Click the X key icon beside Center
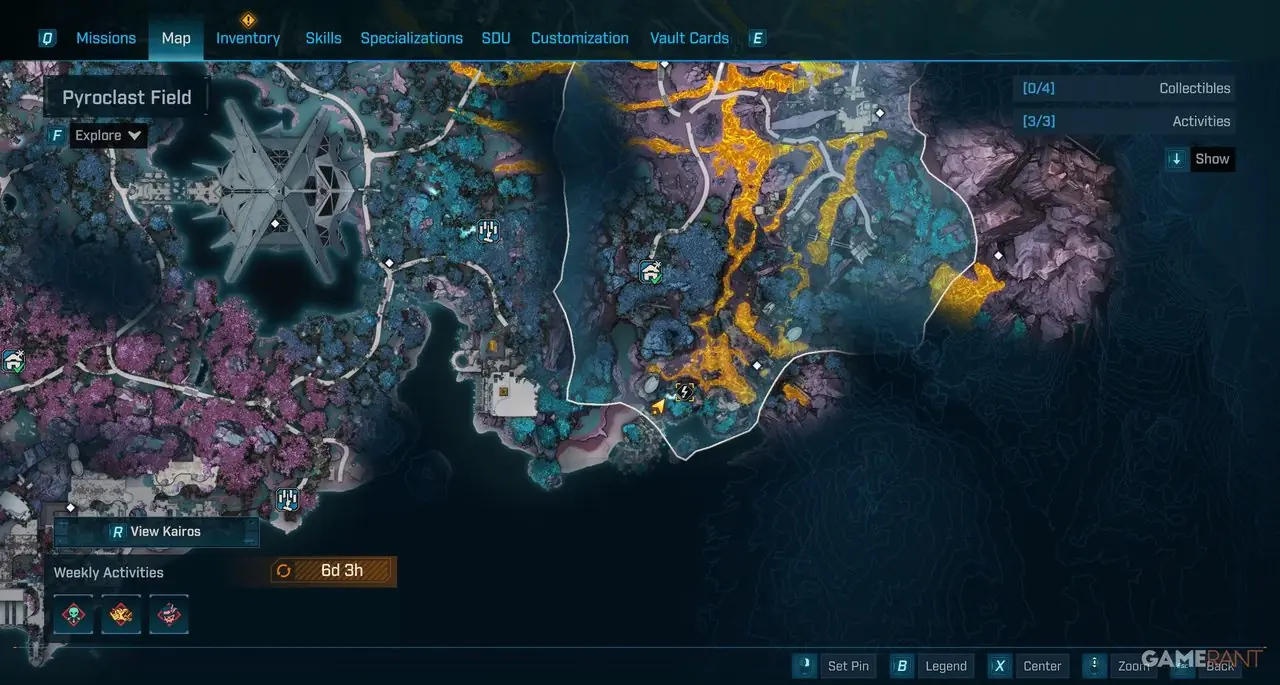The width and height of the screenshot is (1280, 685). 999,666
